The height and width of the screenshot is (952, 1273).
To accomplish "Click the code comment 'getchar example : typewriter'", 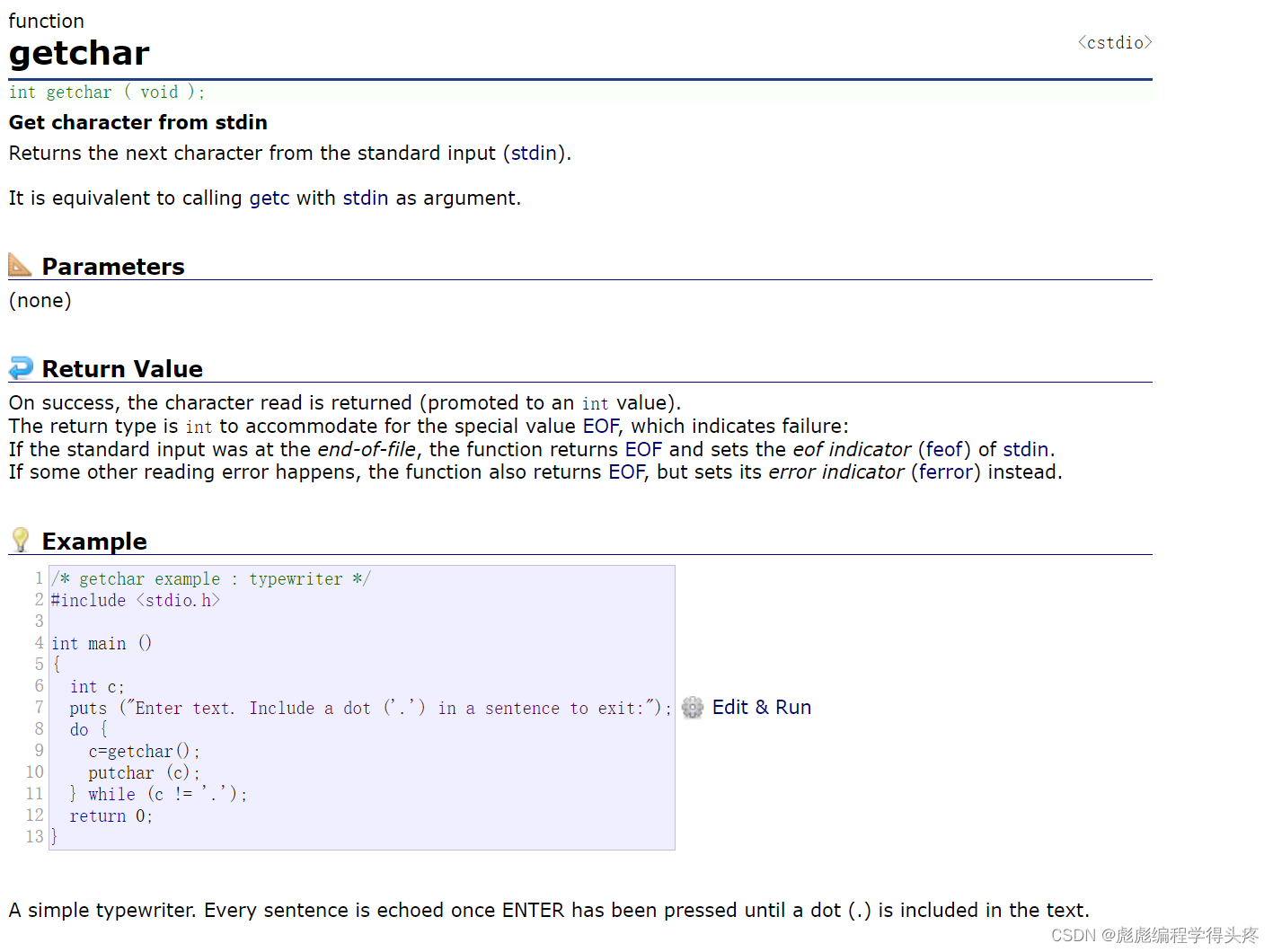I will tap(210, 579).
